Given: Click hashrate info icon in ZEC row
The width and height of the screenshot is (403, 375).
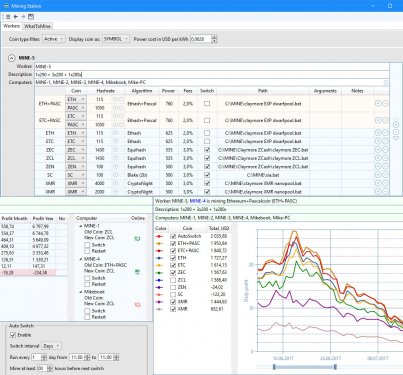Looking at the screenshot, I should pos(115,150).
